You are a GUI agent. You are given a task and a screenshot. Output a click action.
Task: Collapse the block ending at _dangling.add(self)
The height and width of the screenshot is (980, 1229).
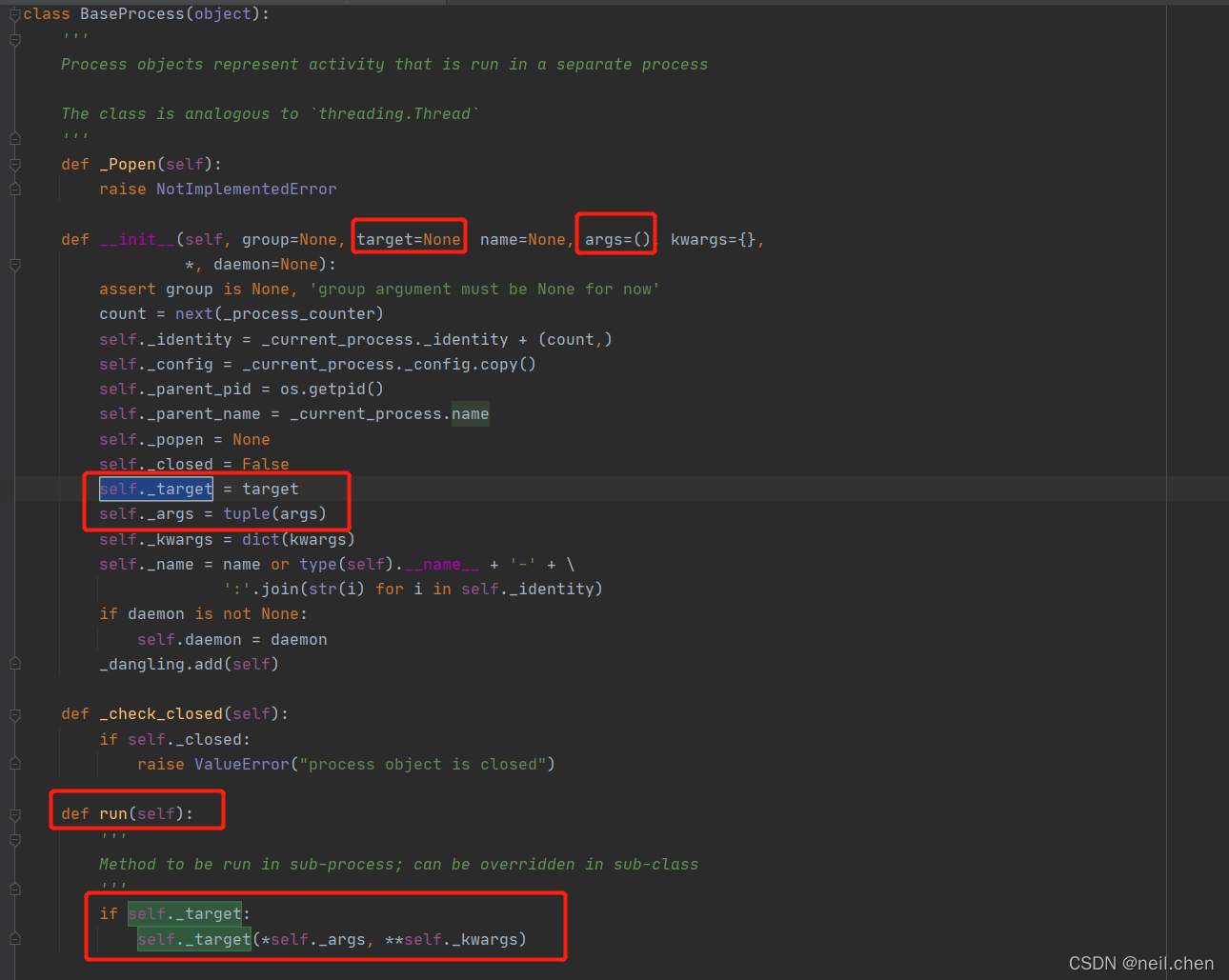(x=14, y=664)
